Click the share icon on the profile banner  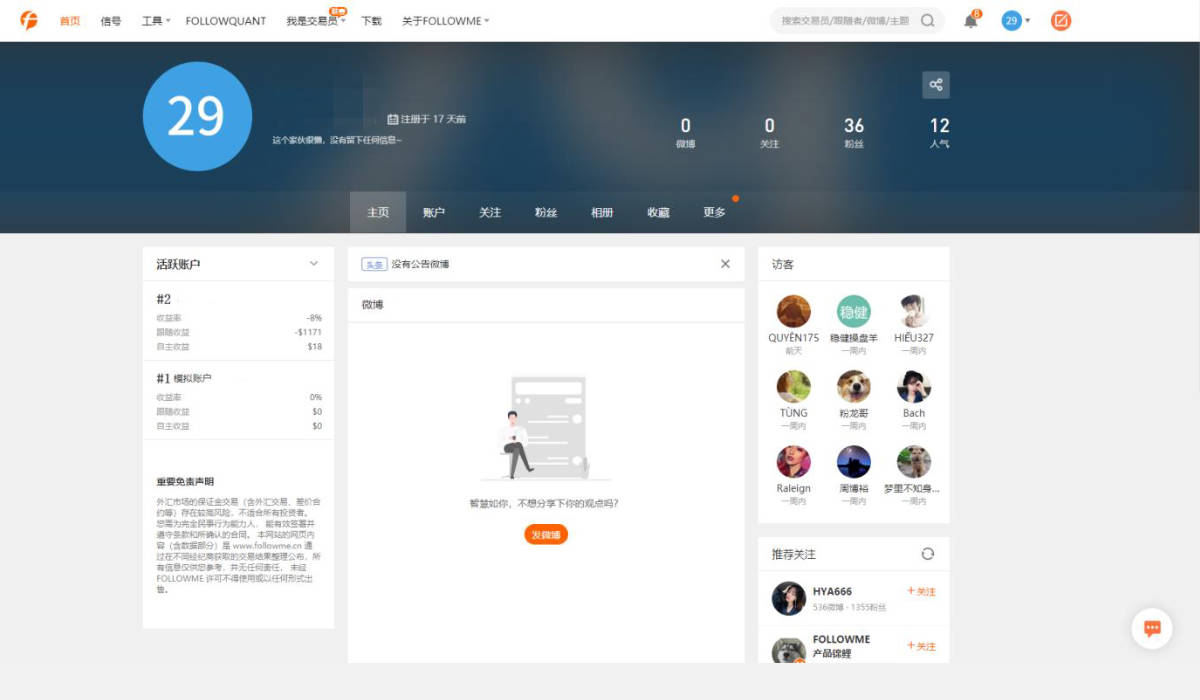pyautogui.click(x=936, y=85)
